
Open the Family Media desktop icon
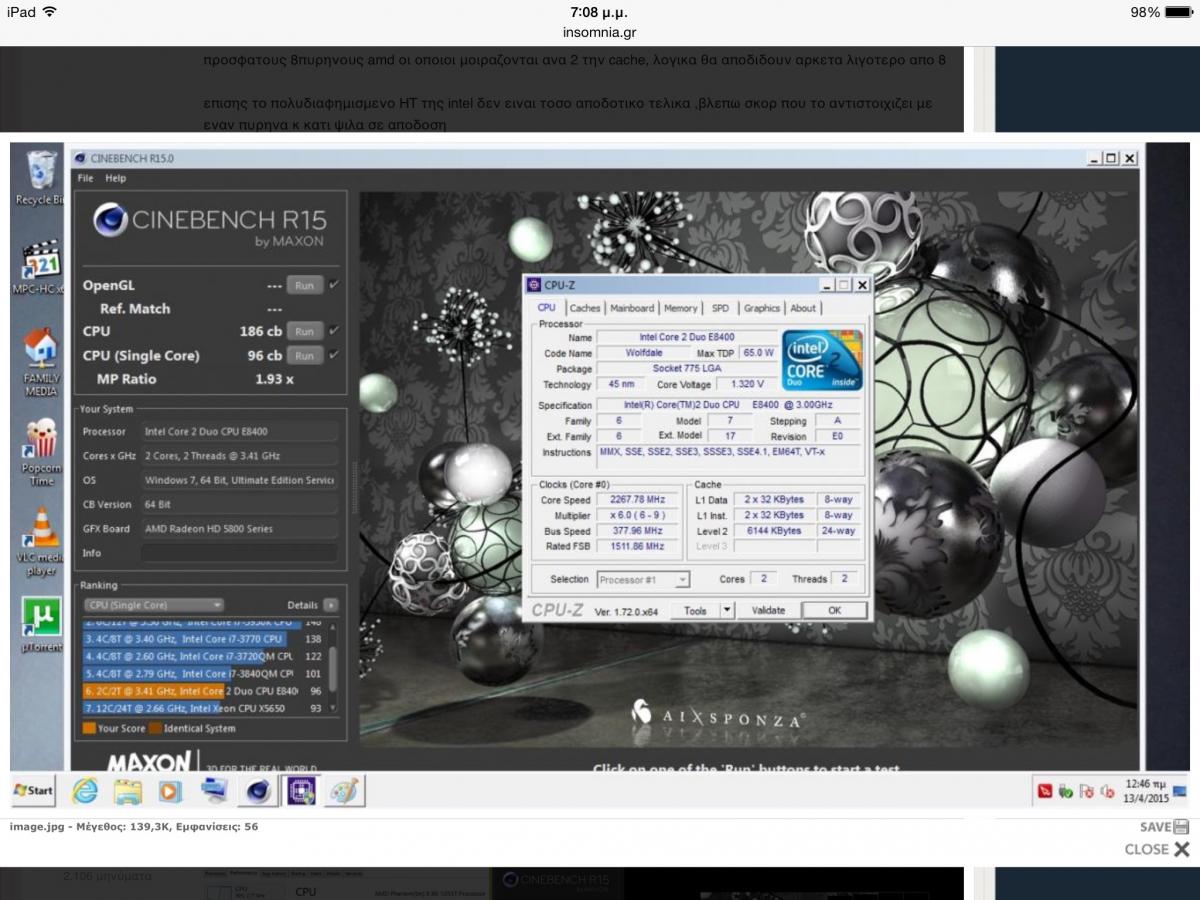[41, 362]
